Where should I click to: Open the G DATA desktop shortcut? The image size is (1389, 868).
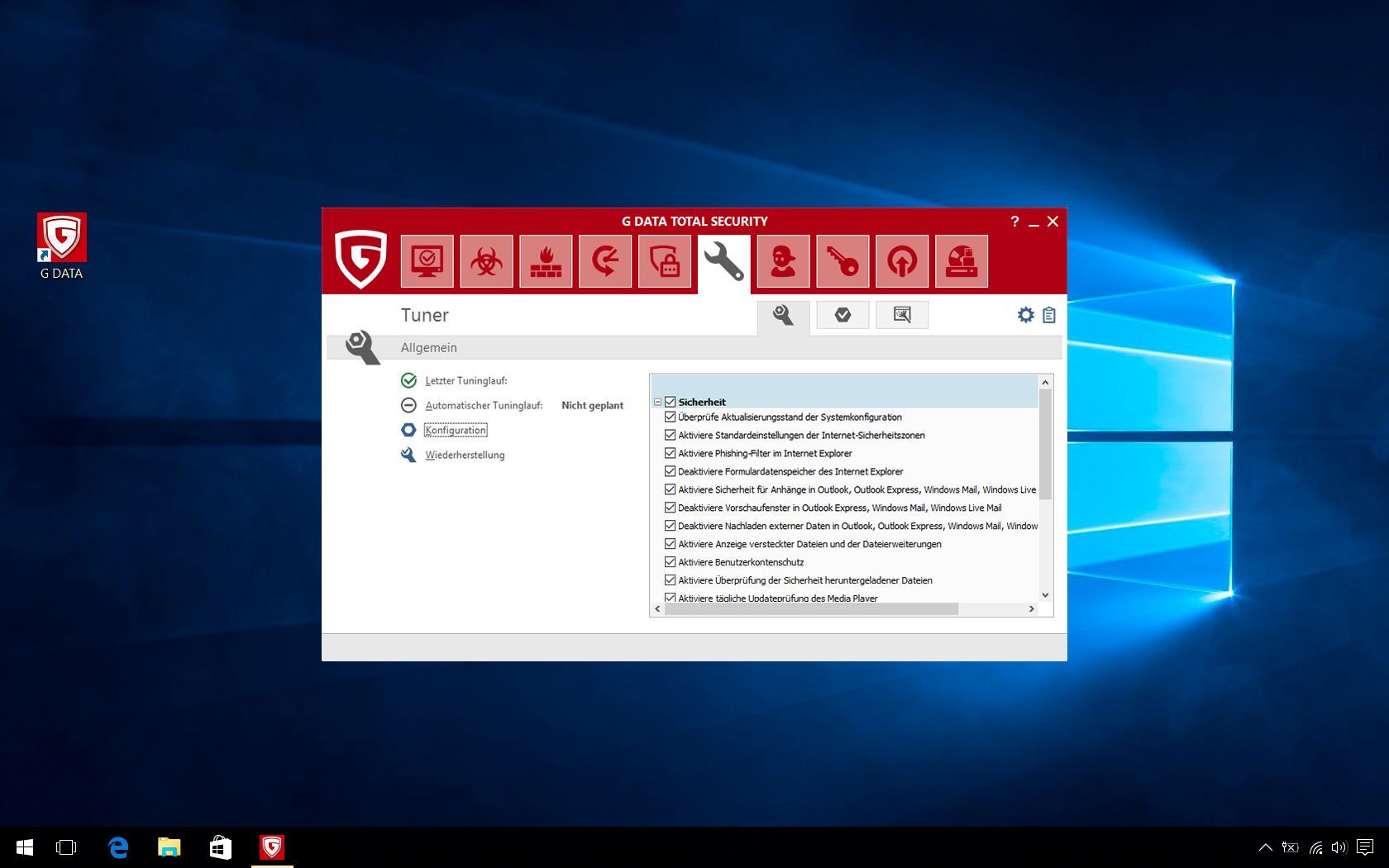tap(62, 247)
